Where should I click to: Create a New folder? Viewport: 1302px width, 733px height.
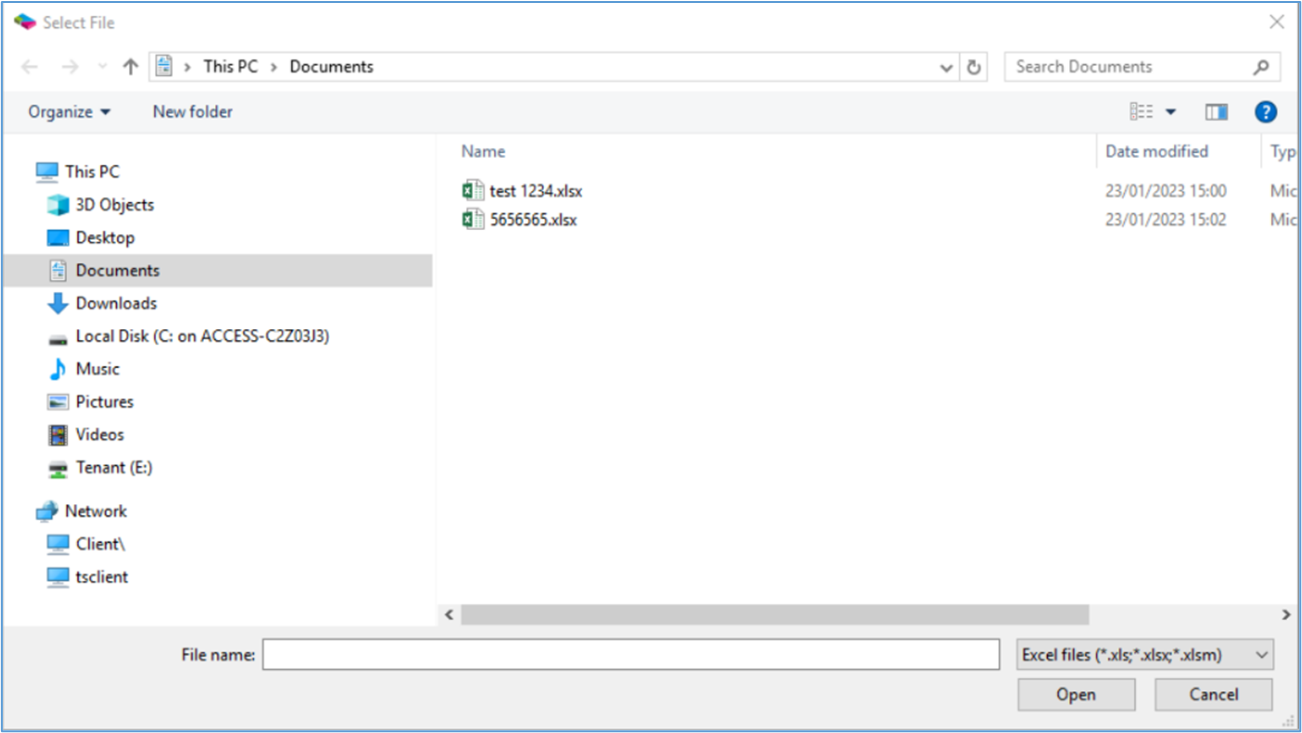coord(192,112)
